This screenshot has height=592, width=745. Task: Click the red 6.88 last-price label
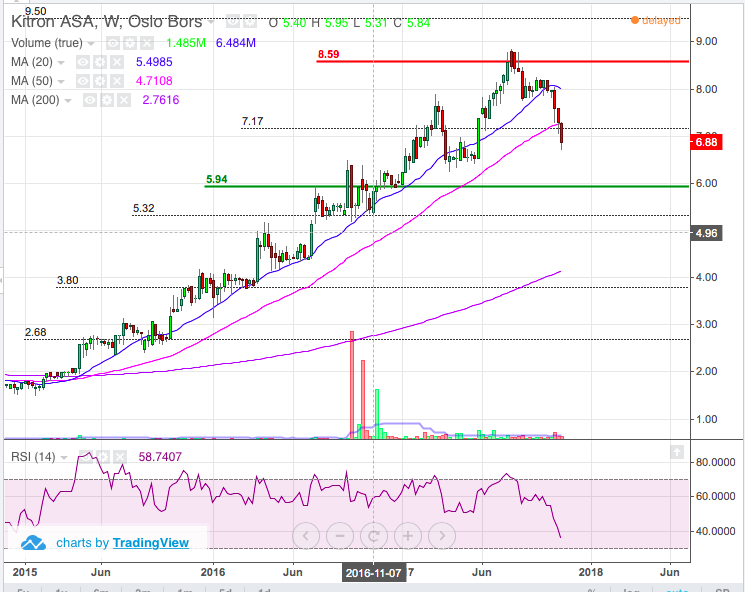(706, 142)
